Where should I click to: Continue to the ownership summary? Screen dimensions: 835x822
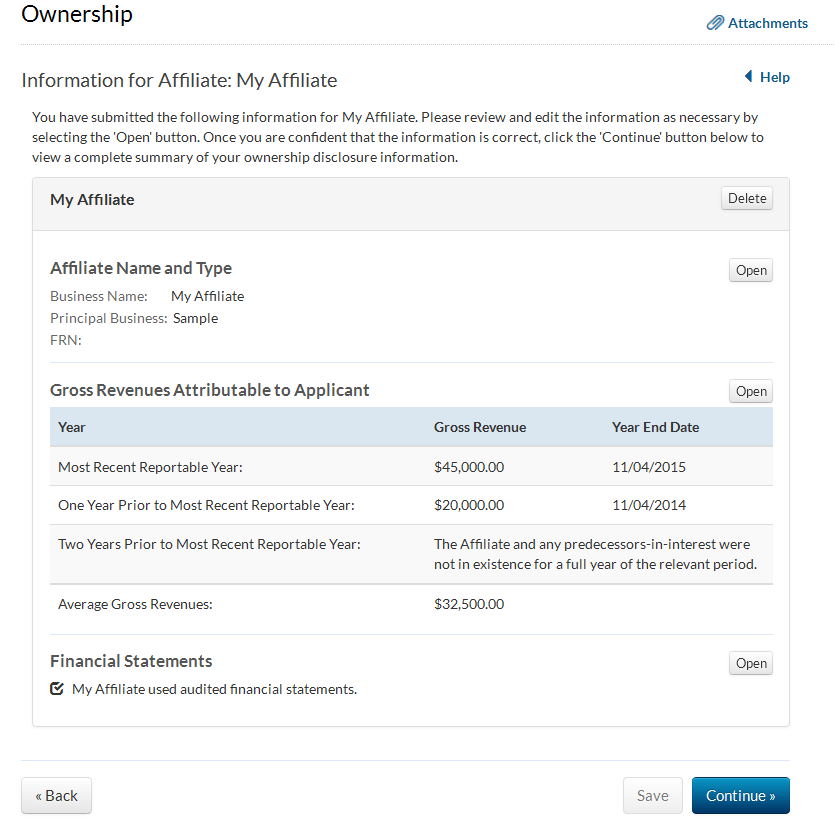pyautogui.click(x=740, y=796)
